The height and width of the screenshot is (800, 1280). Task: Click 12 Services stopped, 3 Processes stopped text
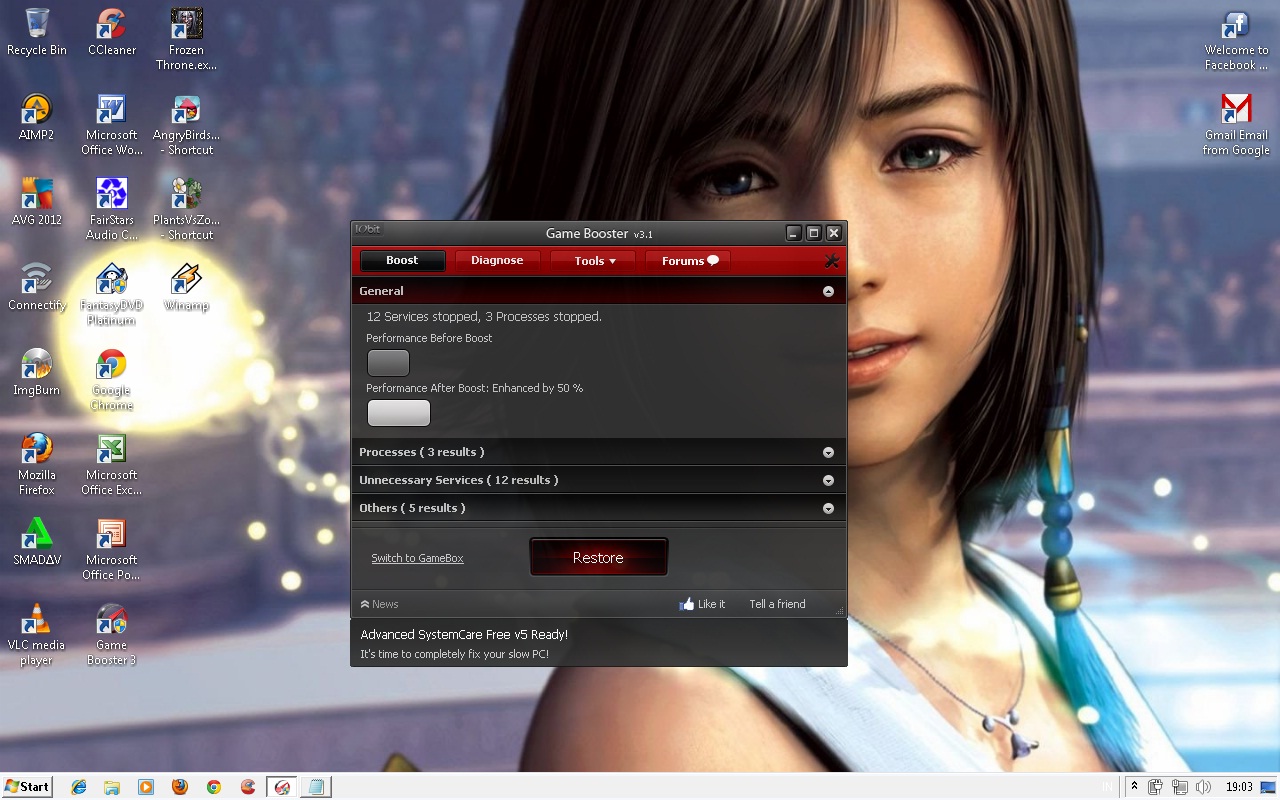coord(484,316)
